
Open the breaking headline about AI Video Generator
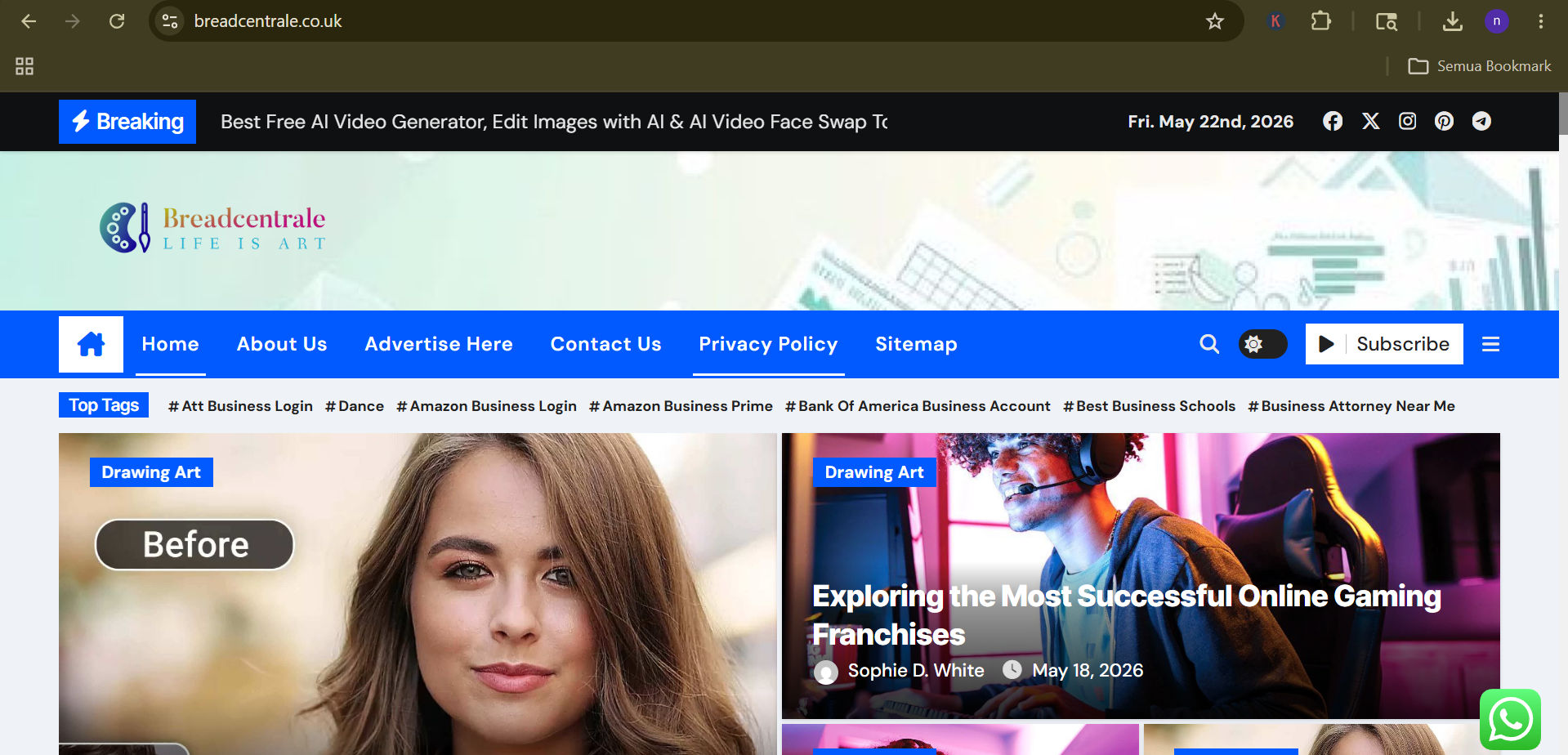click(x=554, y=122)
